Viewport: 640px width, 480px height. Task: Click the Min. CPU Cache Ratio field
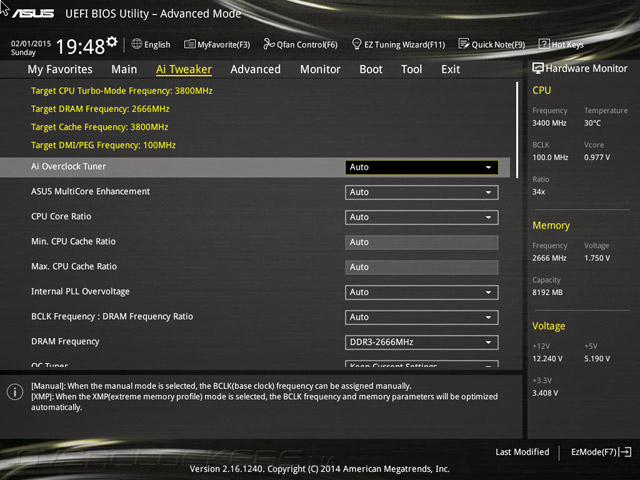pos(422,242)
